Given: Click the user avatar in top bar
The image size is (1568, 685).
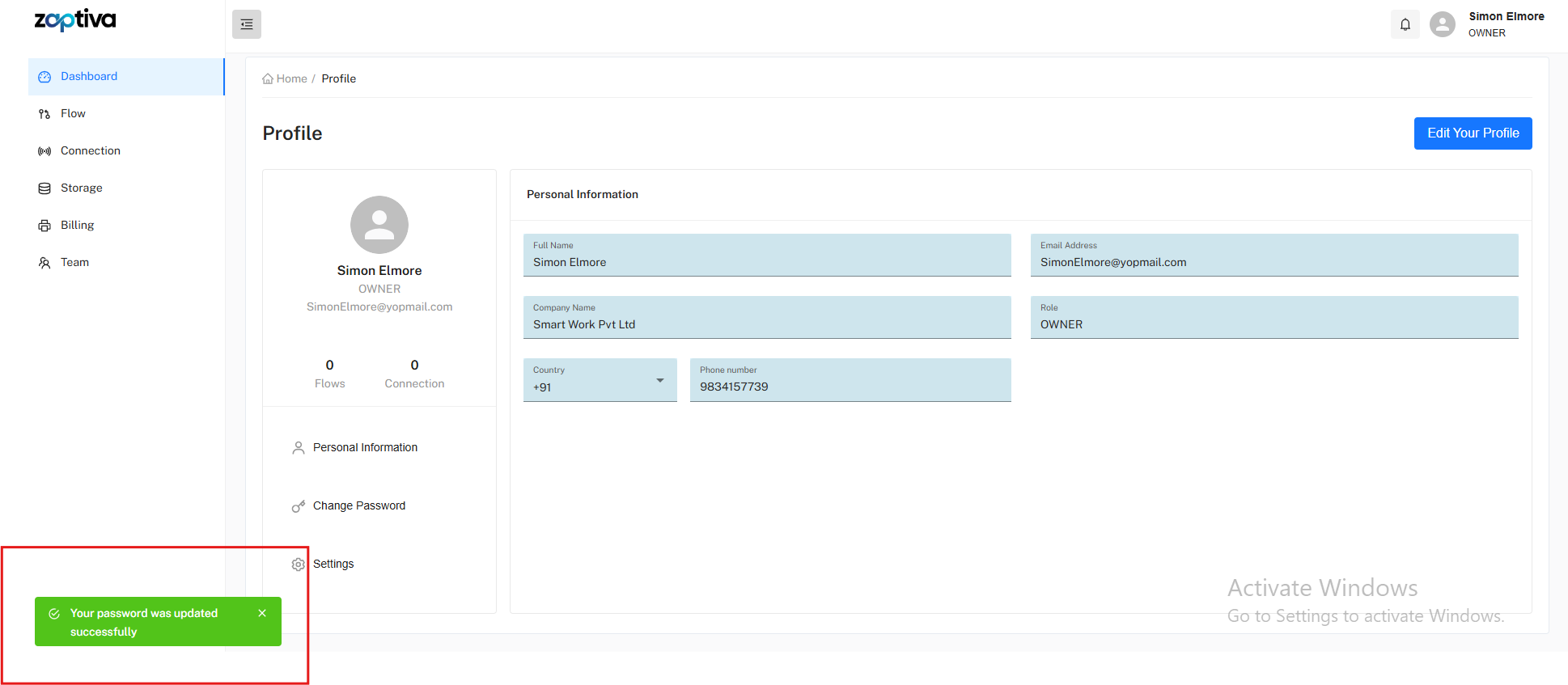Looking at the screenshot, I should (x=1442, y=24).
